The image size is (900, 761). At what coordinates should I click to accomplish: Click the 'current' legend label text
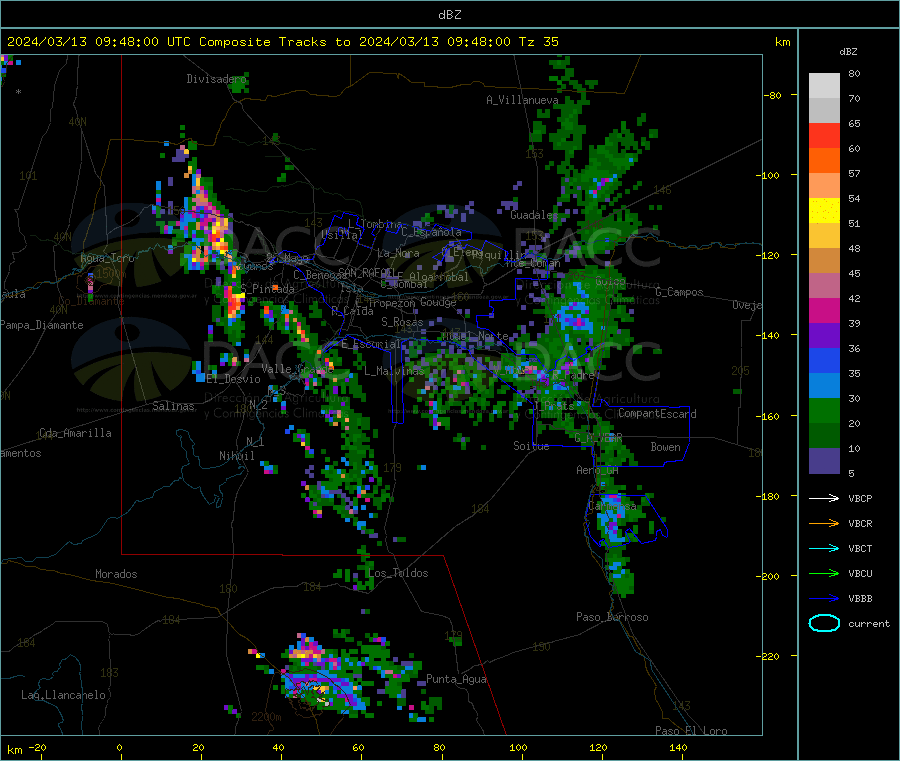869,623
